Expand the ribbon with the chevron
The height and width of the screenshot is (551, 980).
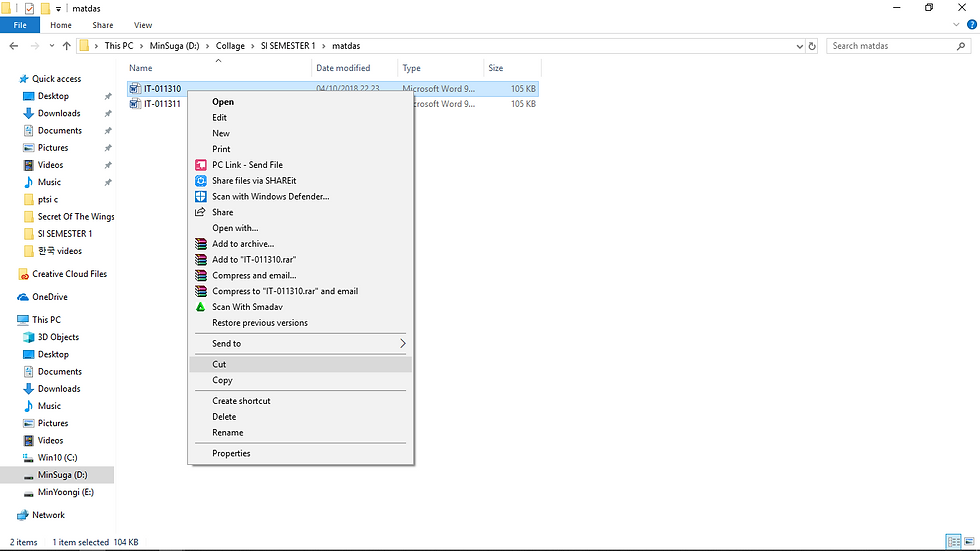(956, 25)
